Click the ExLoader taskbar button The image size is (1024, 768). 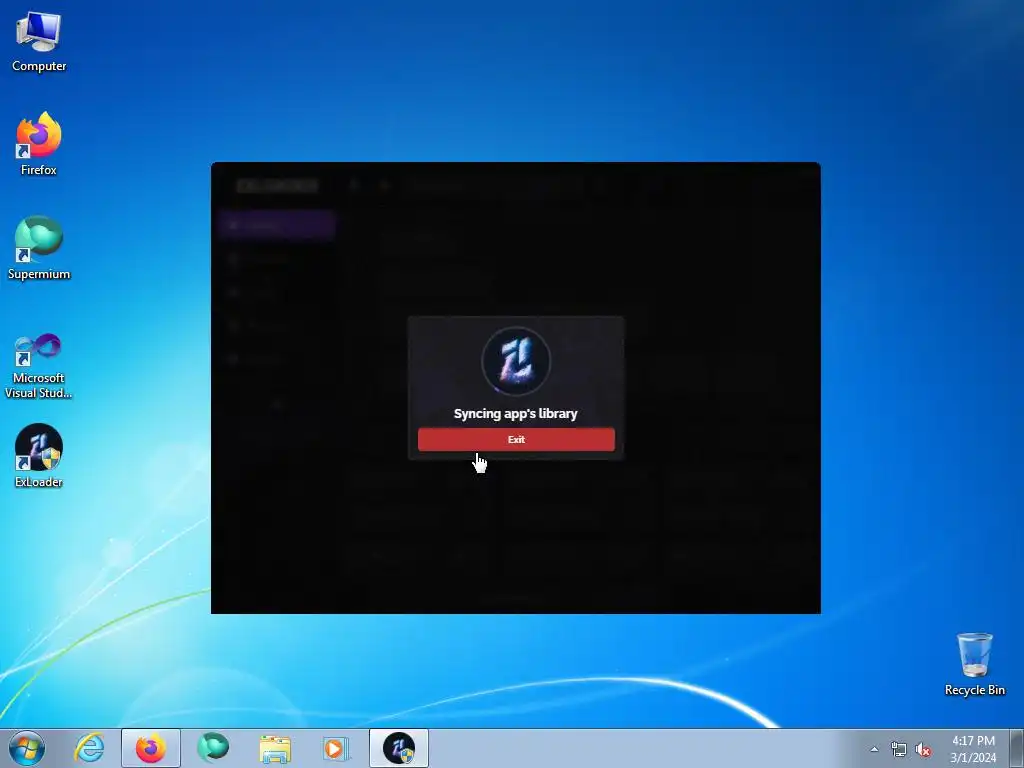click(x=399, y=748)
